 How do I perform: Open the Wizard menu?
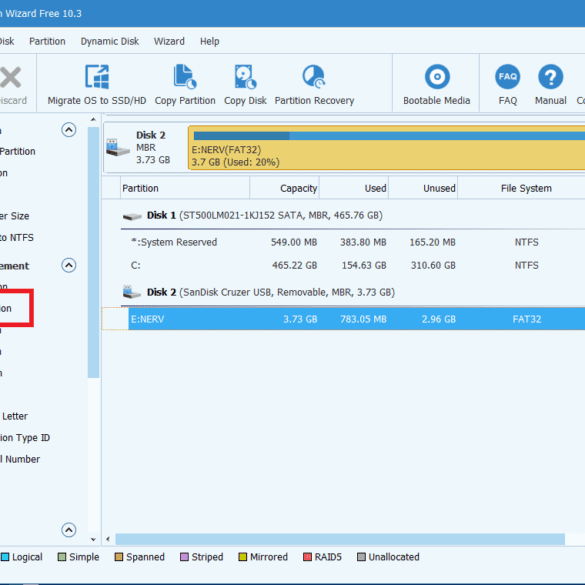coord(169,41)
